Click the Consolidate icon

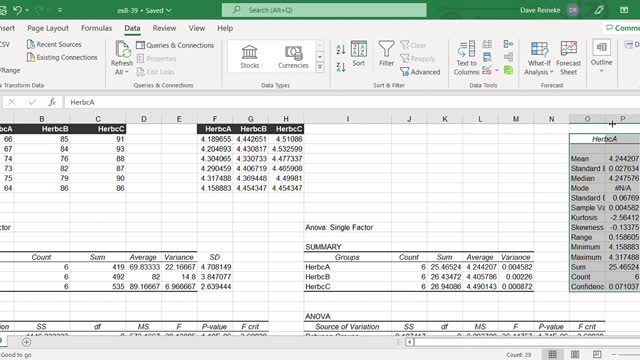pyautogui.click(x=508, y=44)
